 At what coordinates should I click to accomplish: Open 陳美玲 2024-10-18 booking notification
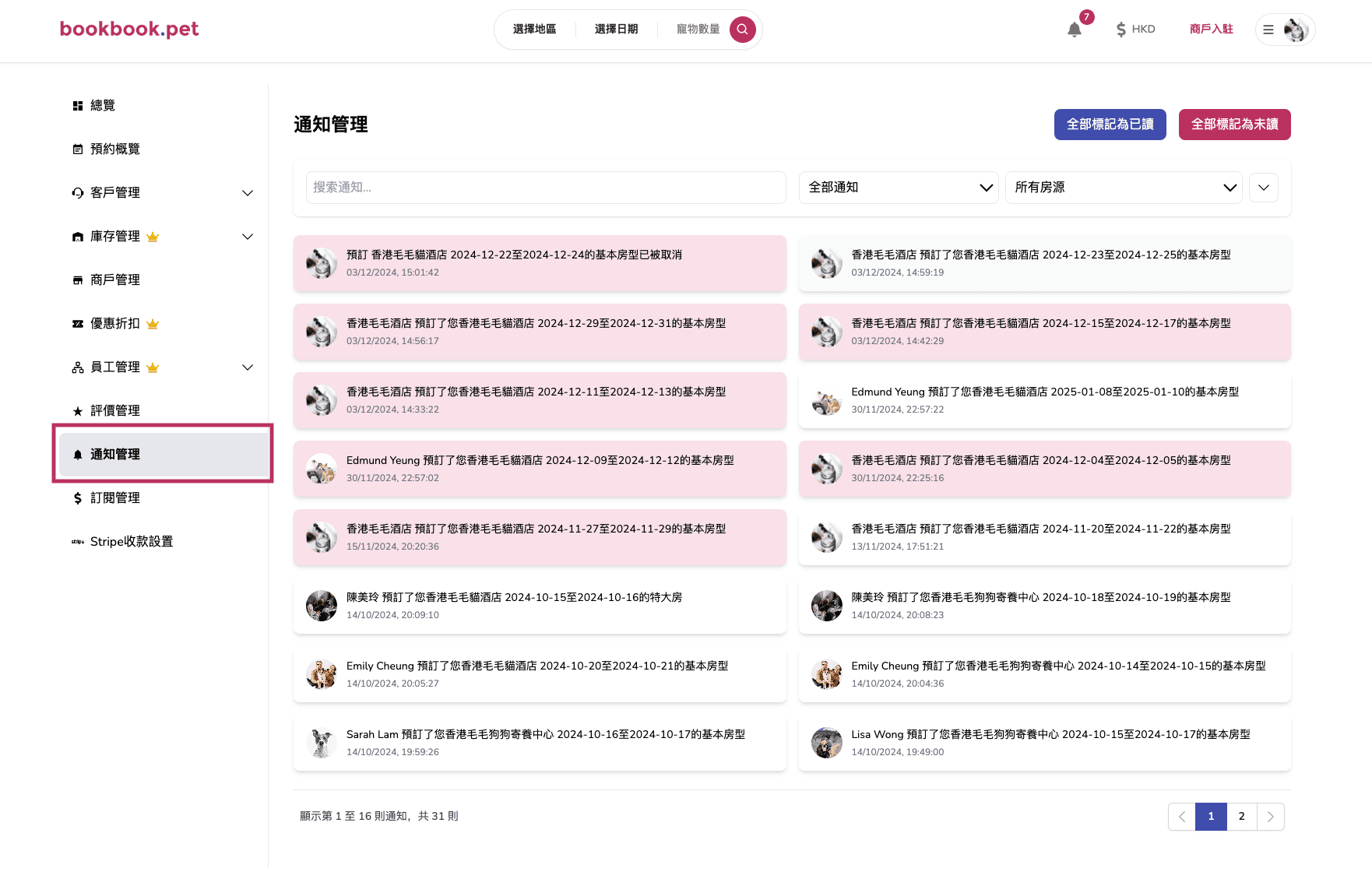click(1045, 606)
